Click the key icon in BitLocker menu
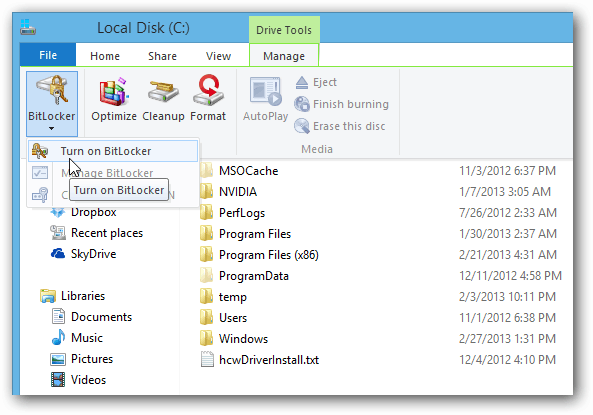 click(40, 195)
